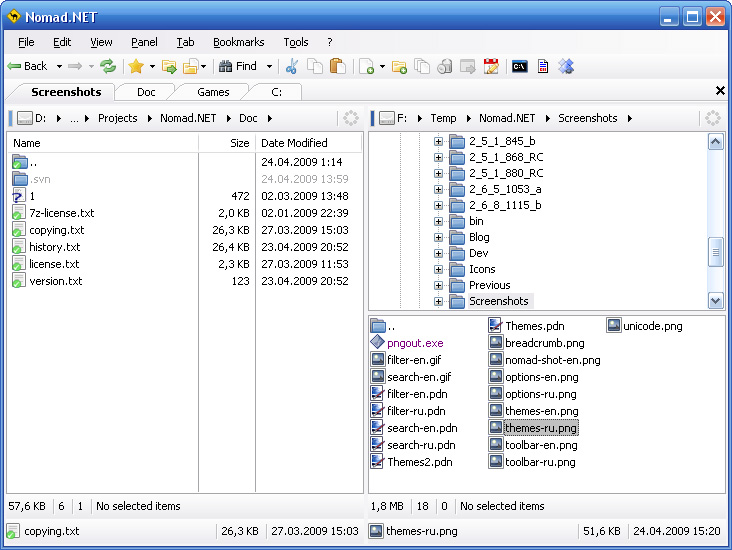Open the command prompt toolbar icon

click(519, 66)
